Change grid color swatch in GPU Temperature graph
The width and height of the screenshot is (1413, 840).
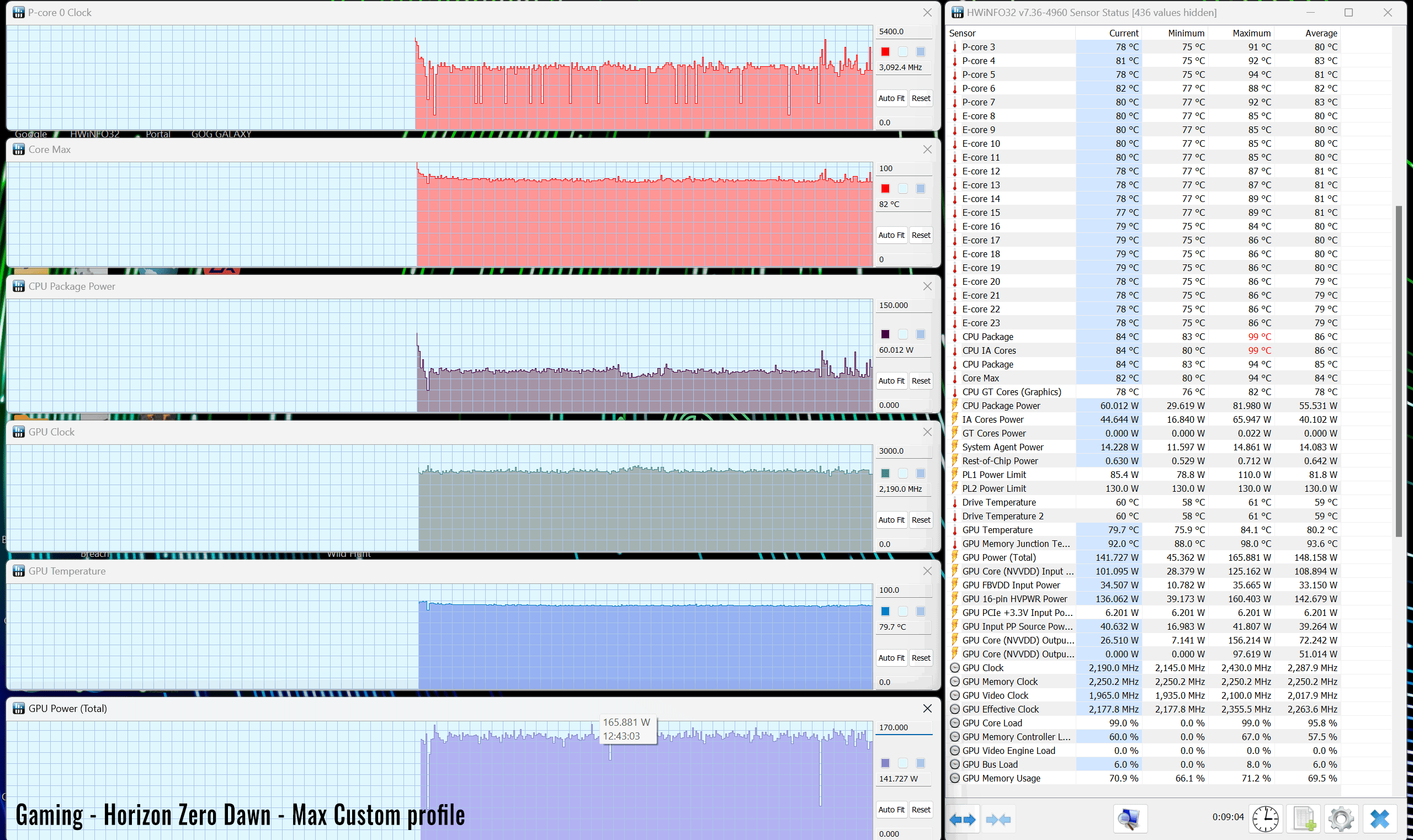[921, 612]
